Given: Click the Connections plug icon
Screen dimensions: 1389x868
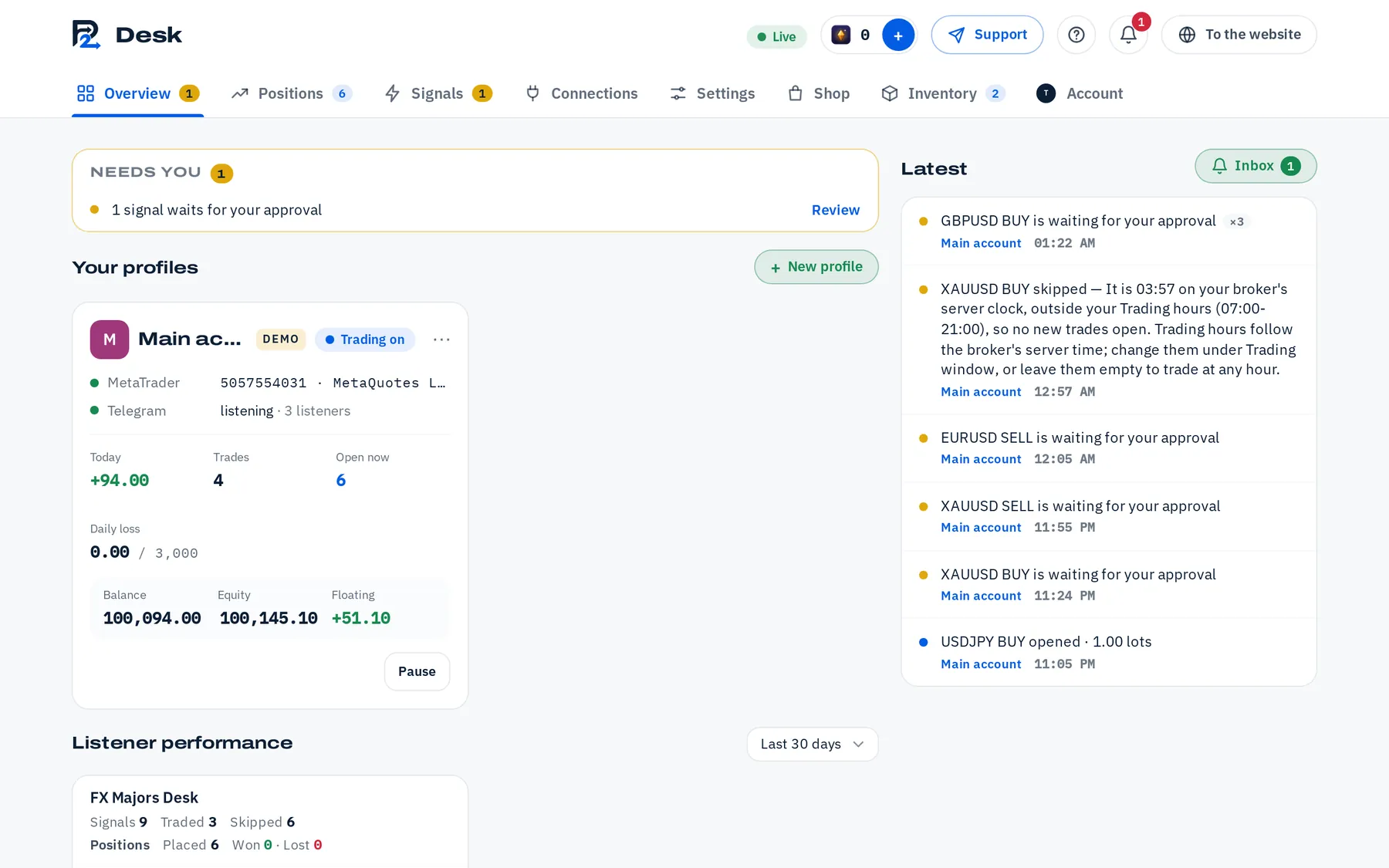Looking at the screenshot, I should pyautogui.click(x=532, y=93).
